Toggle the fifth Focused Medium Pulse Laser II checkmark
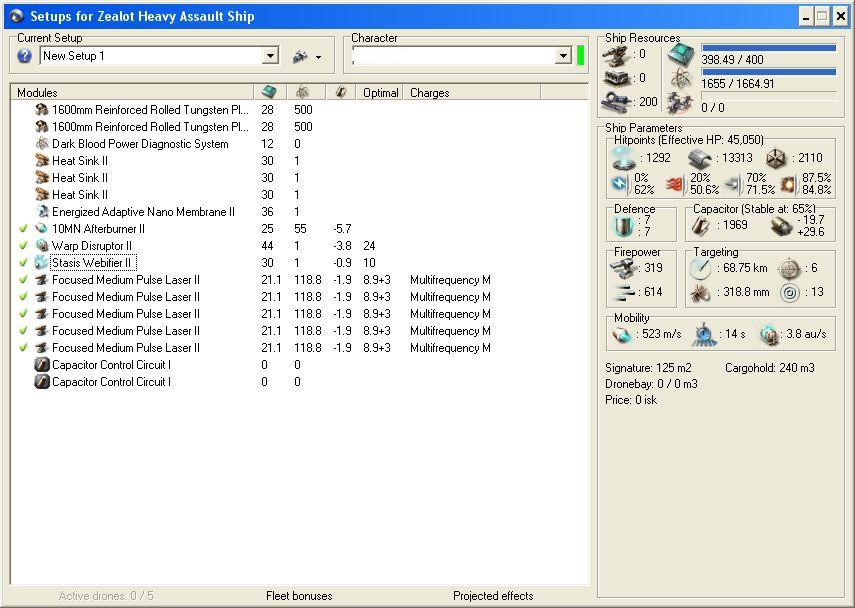Image resolution: width=855 pixels, height=608 pixels. (x=23, y=347)
